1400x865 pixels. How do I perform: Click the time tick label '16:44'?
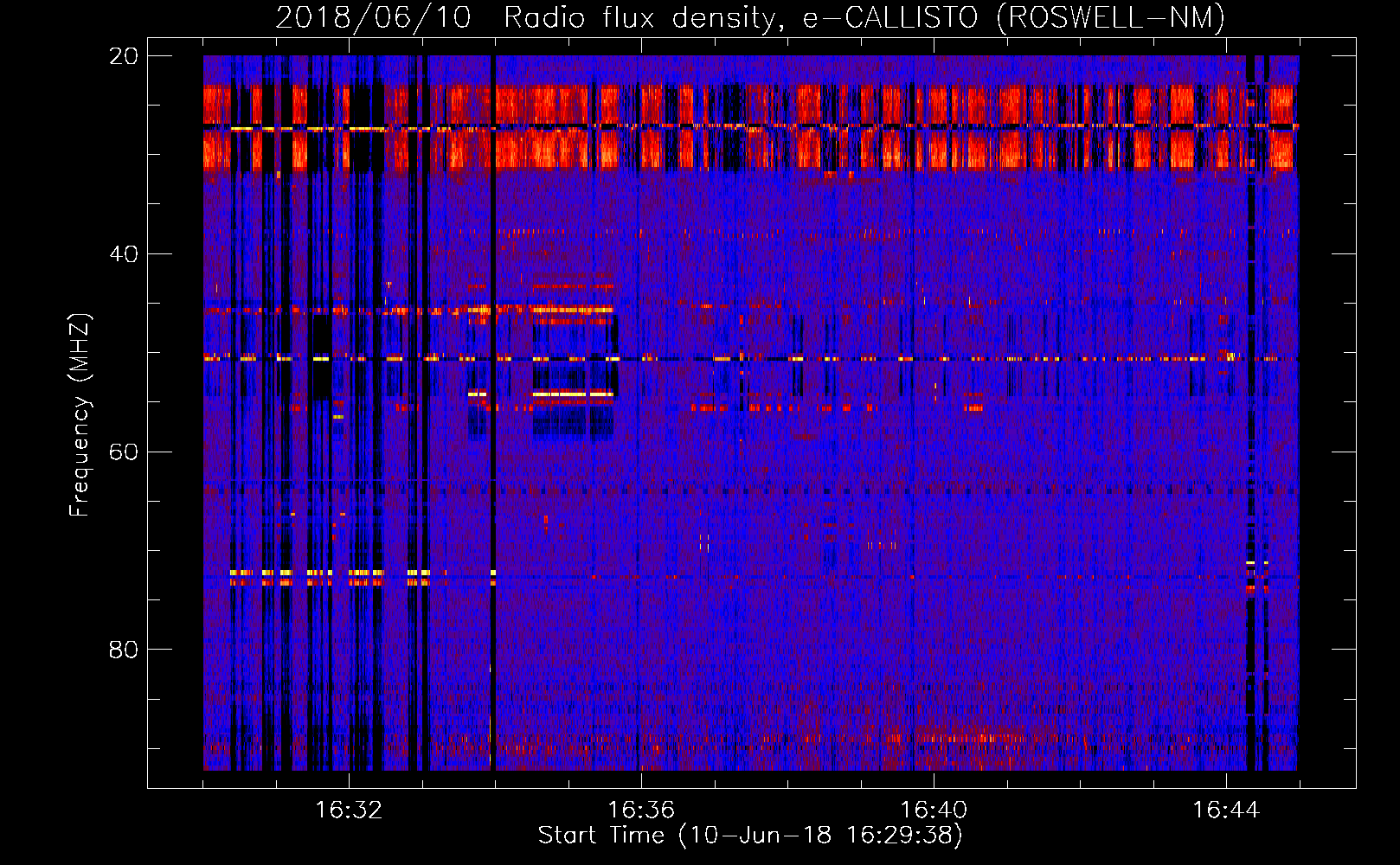tap(1226, 811)
